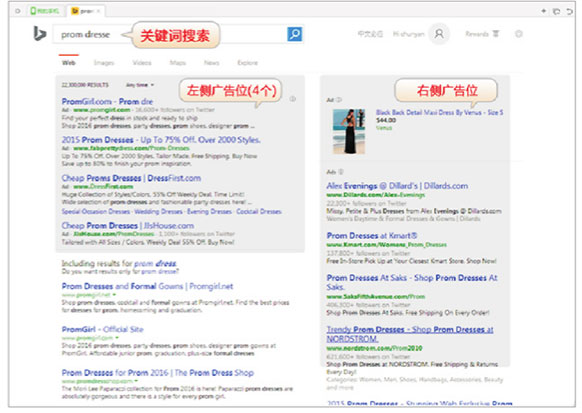Expand the arrow beside promdressshop.com URL
Image resolution: width=582 pixels, height=413 pixels.
pos(136,381)
